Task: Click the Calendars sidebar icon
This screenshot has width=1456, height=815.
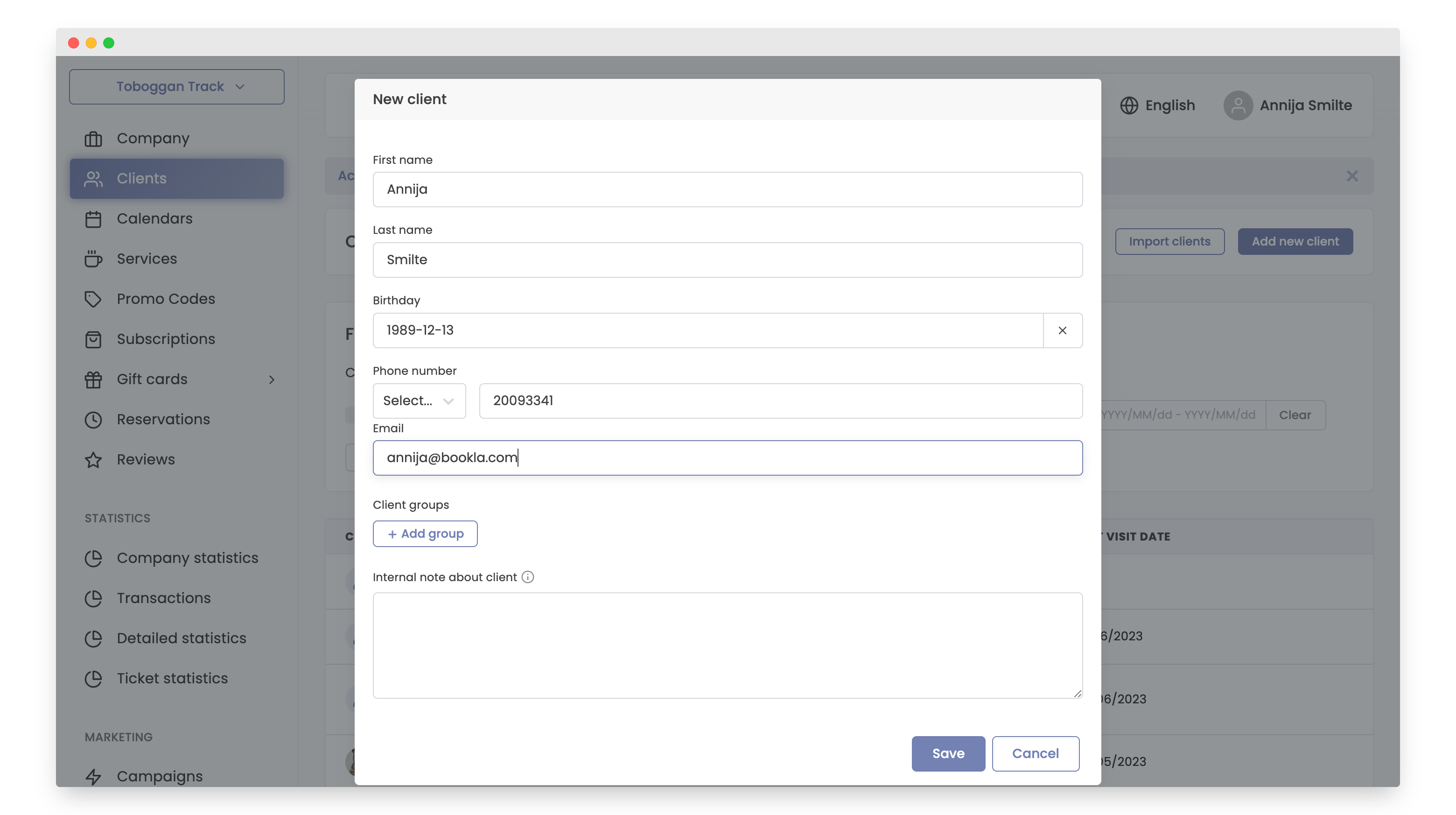Action: click(93, 219)
